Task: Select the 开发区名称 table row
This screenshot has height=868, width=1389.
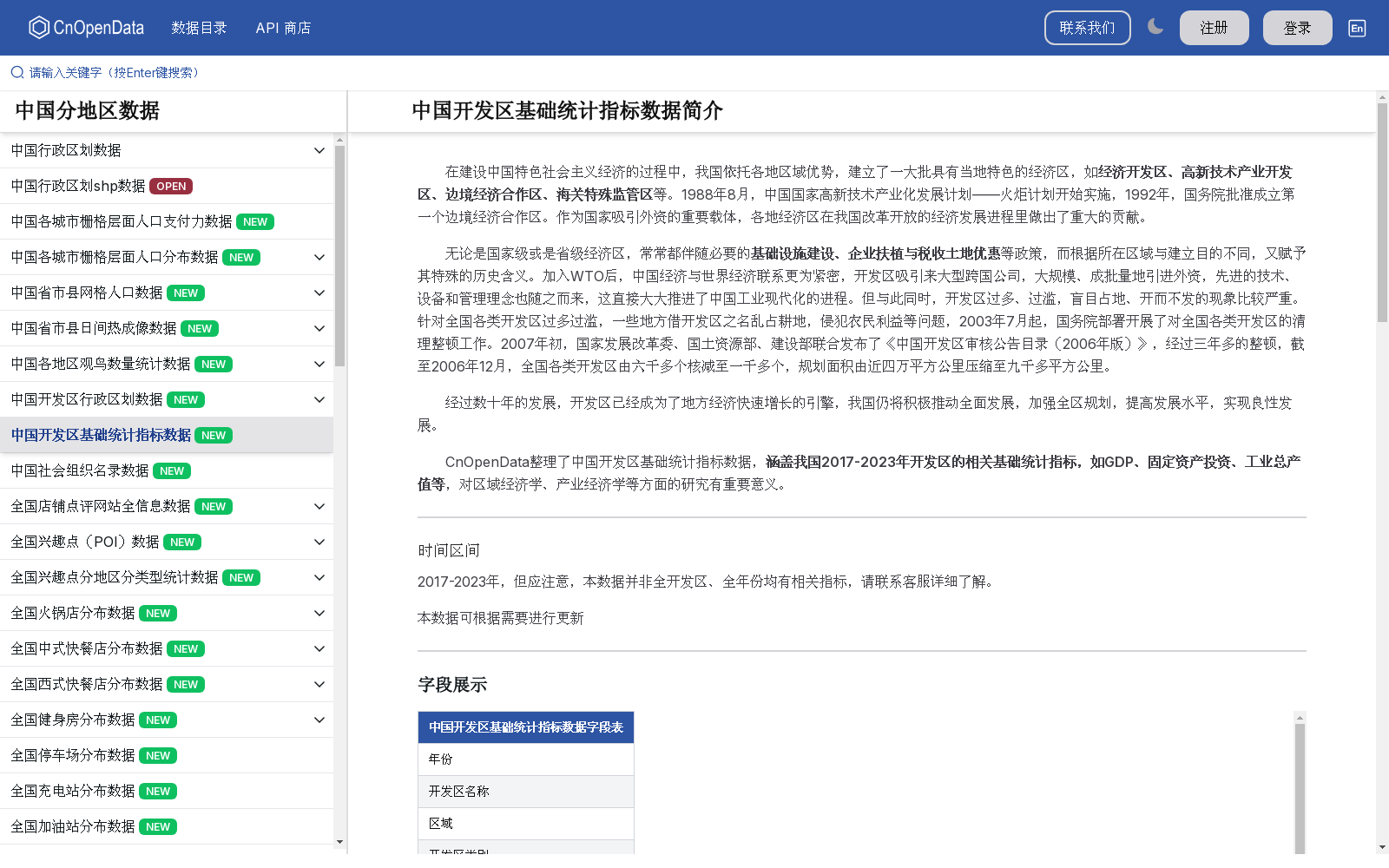Action: click(526, 792)
